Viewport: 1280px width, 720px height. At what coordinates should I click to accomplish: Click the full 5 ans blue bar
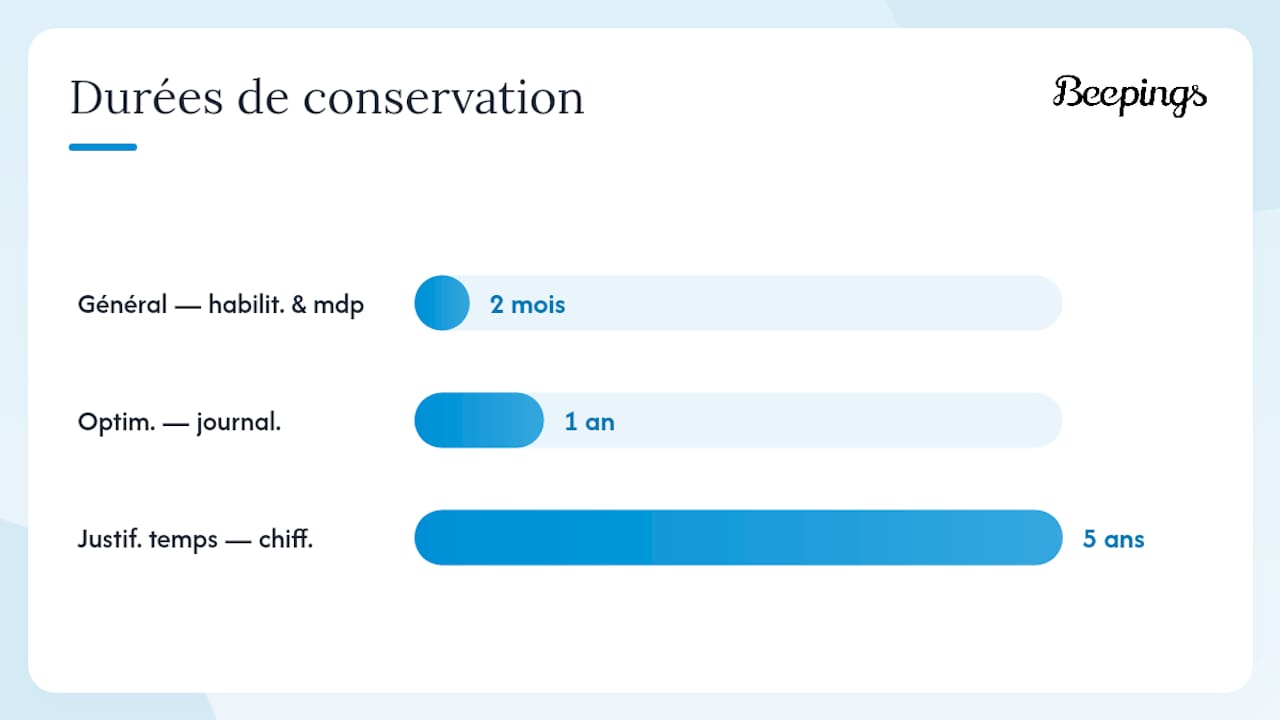pos(738,538)
